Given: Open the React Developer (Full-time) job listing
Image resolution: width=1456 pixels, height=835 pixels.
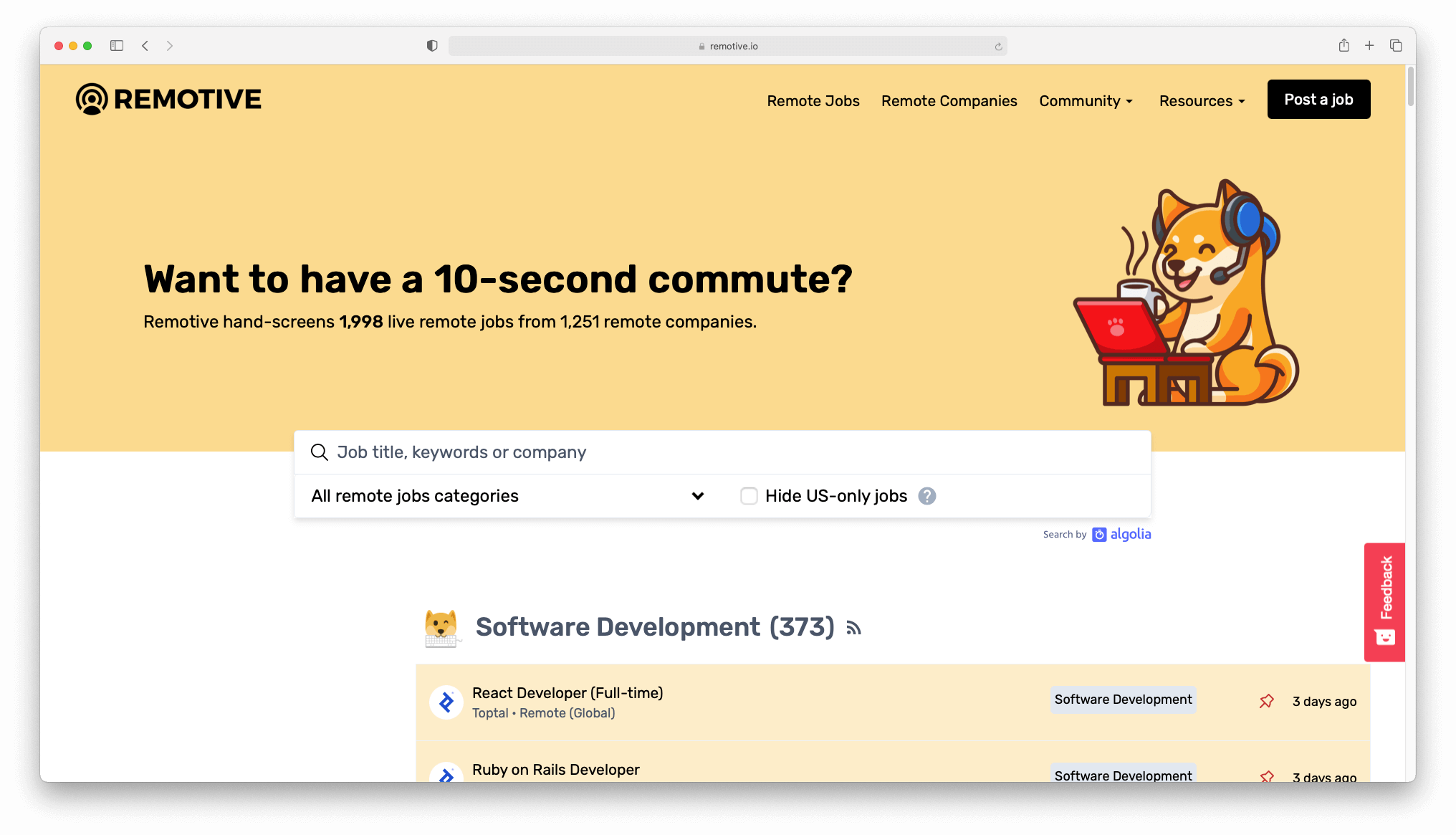Looking at the screenshot, I should tap(567, 693).
